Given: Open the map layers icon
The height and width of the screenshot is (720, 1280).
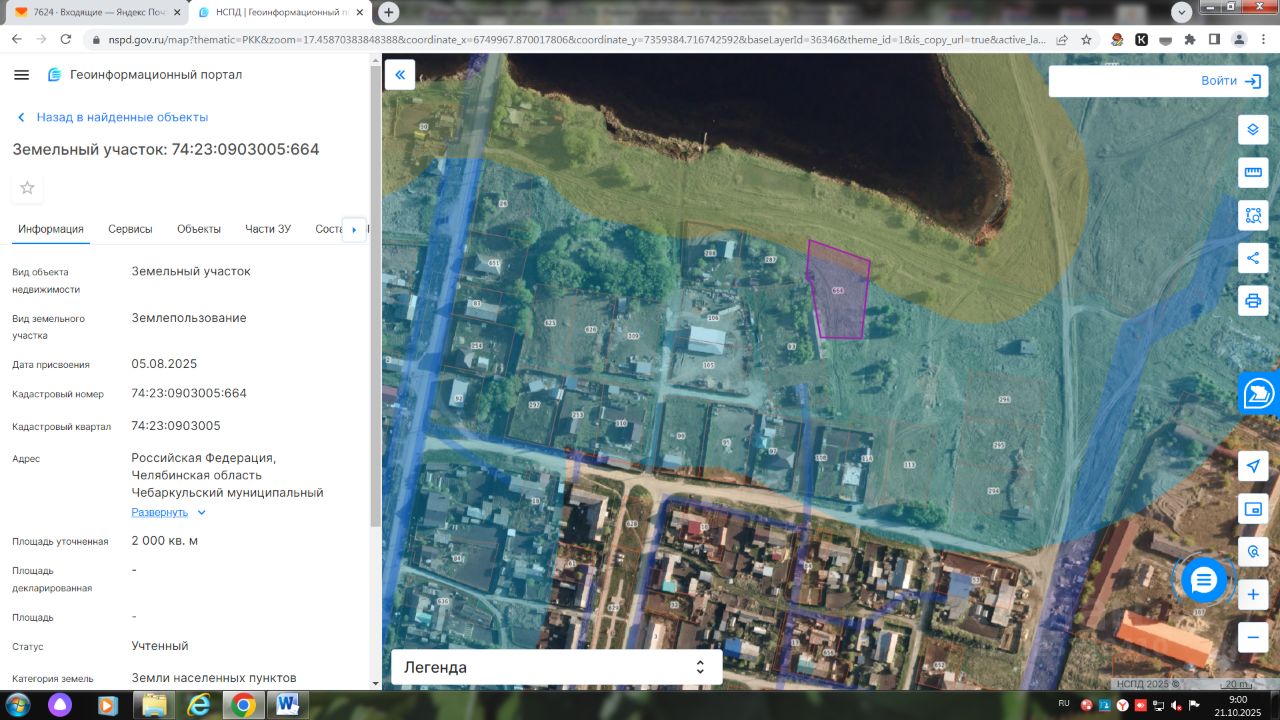Looking at the screenshot, I should tap(1253, 130).
